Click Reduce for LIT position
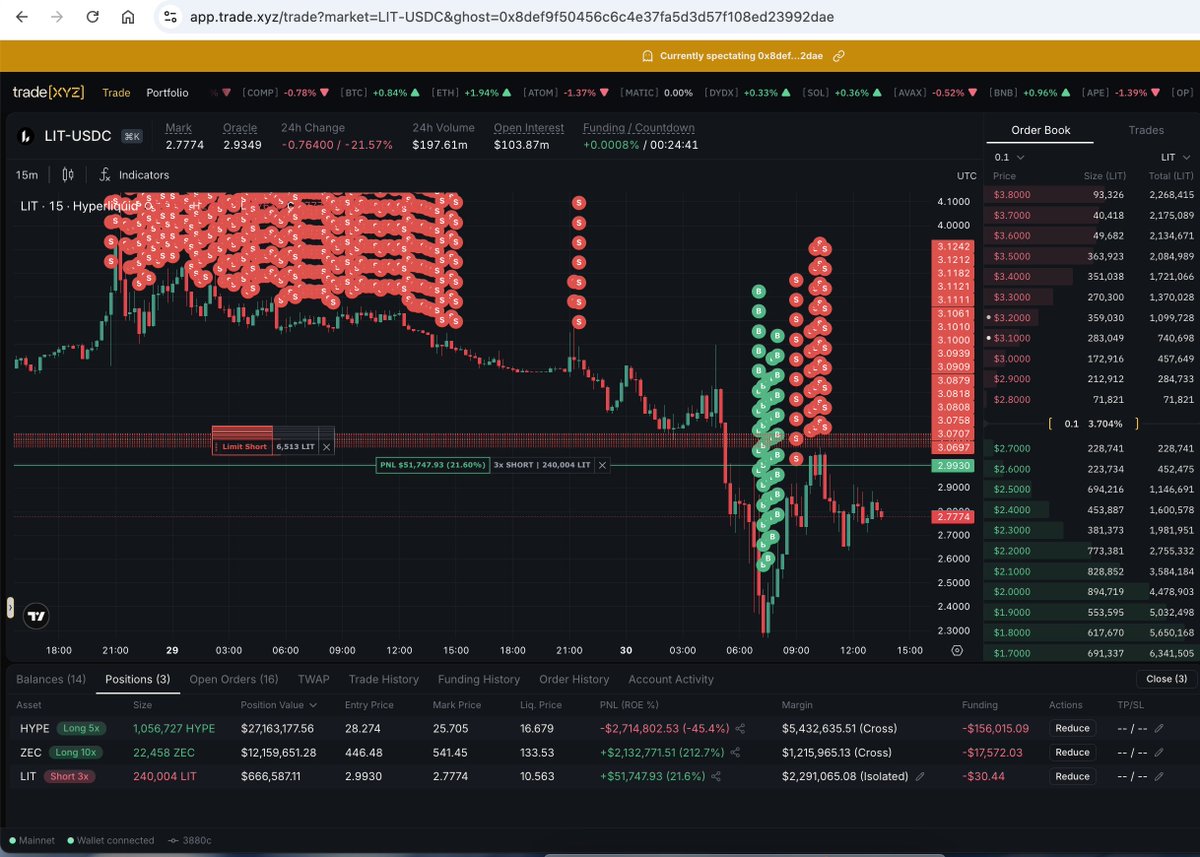This screenshot has height=857, width=1200. coord(1072,776)
